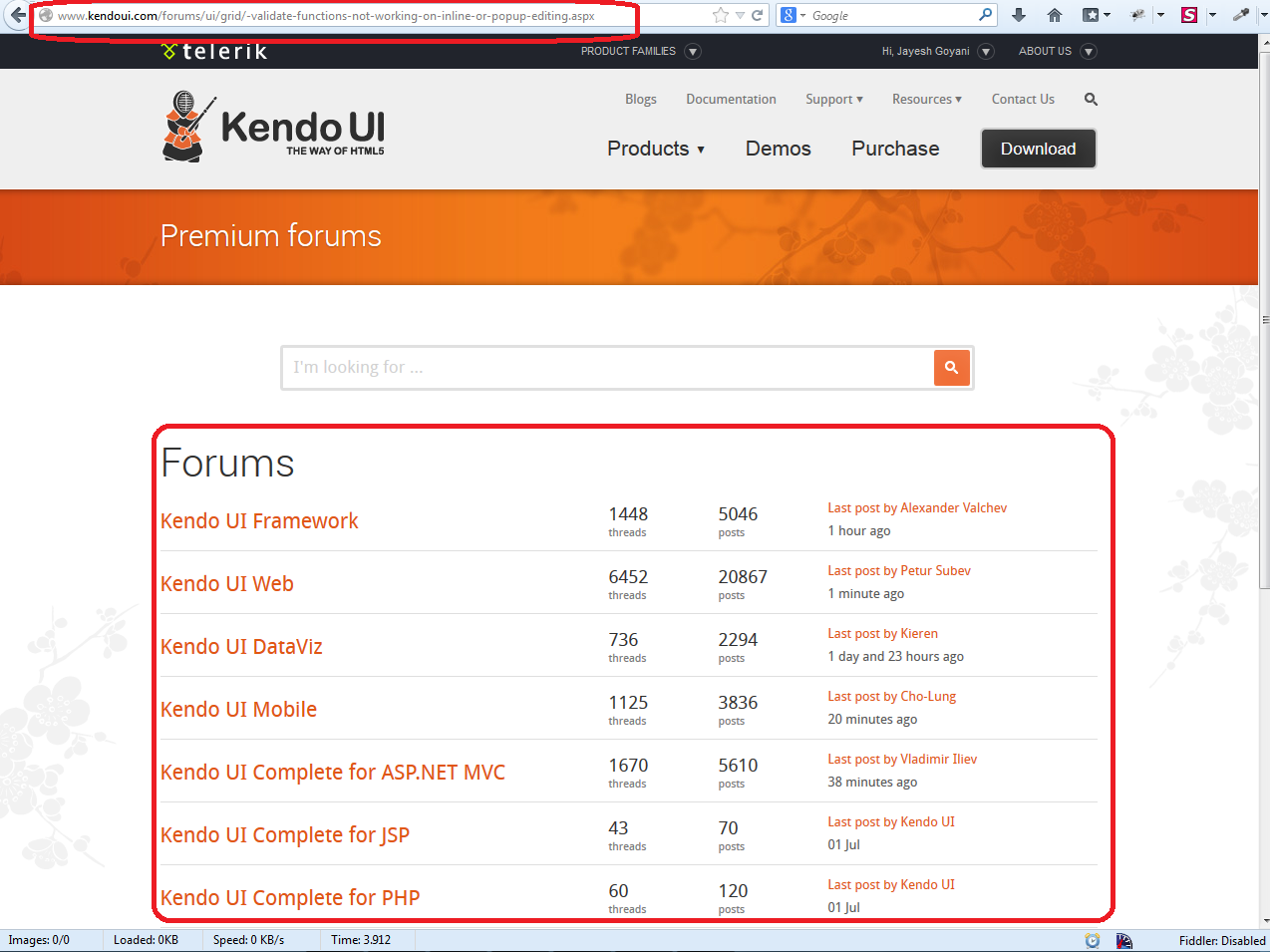1270x952 pixels.
Task: Click the Fiddler: Disabled status text
Action: coord(1222,940)
